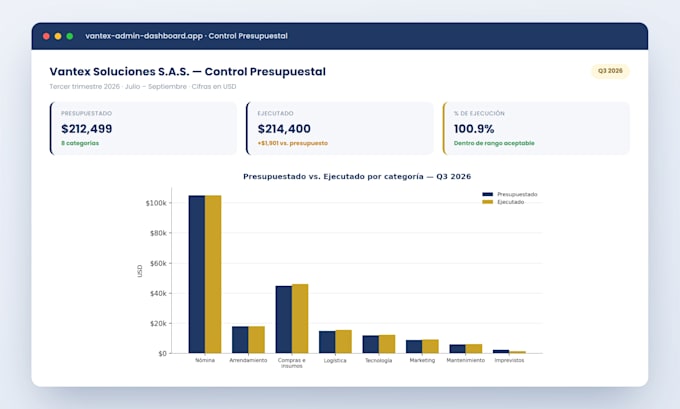Image resolution: width=680 pixels, height=409 pixels.
Task: Click the navy Marketing bar
Action: click(x=414, y=347)
